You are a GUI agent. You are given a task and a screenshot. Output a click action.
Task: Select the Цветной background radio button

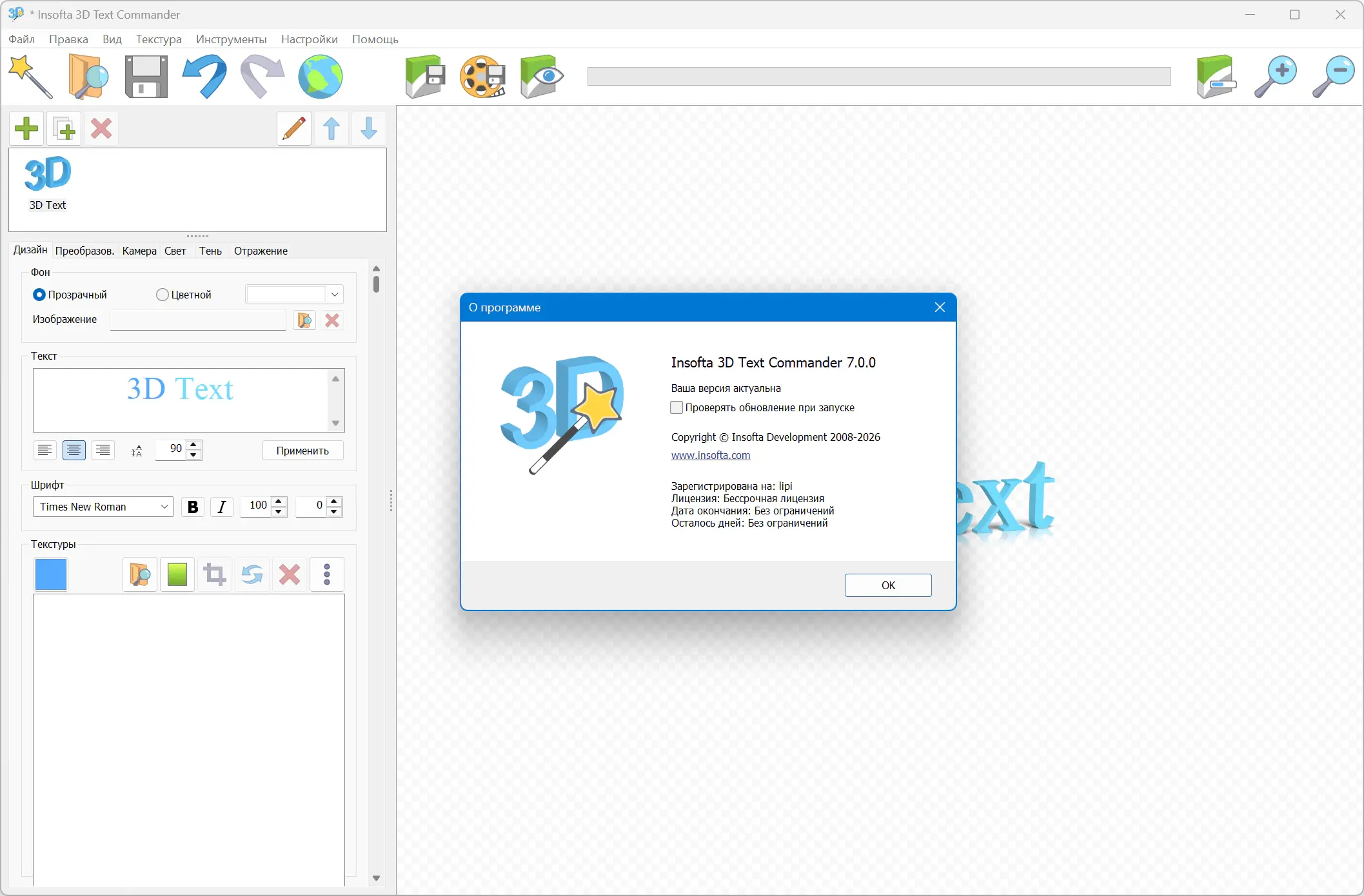163,295
